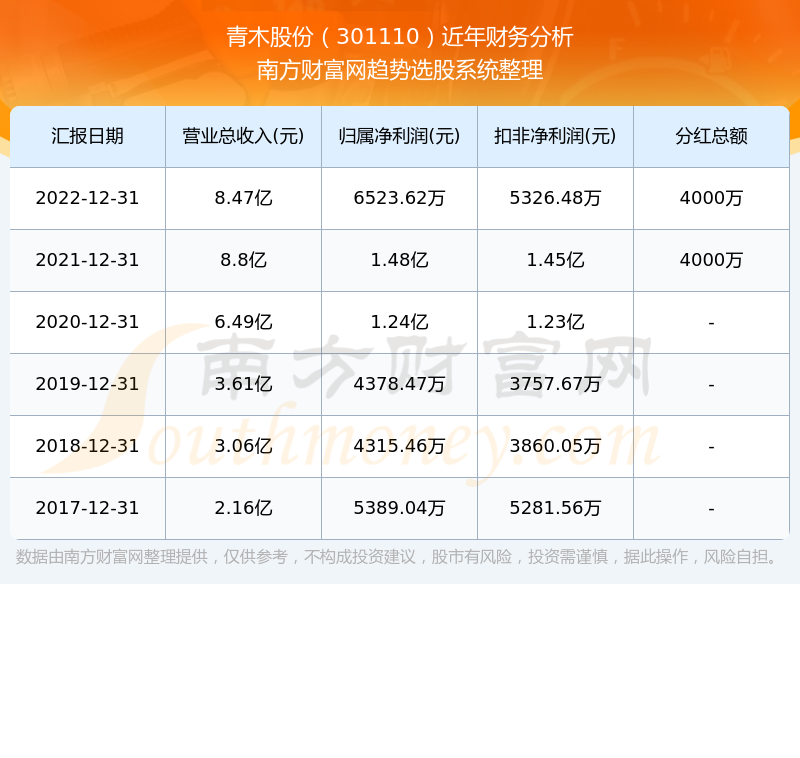This screenshot has width=800, height=758.
Task: Click the value 3860.05万
Action: (555, 447)
